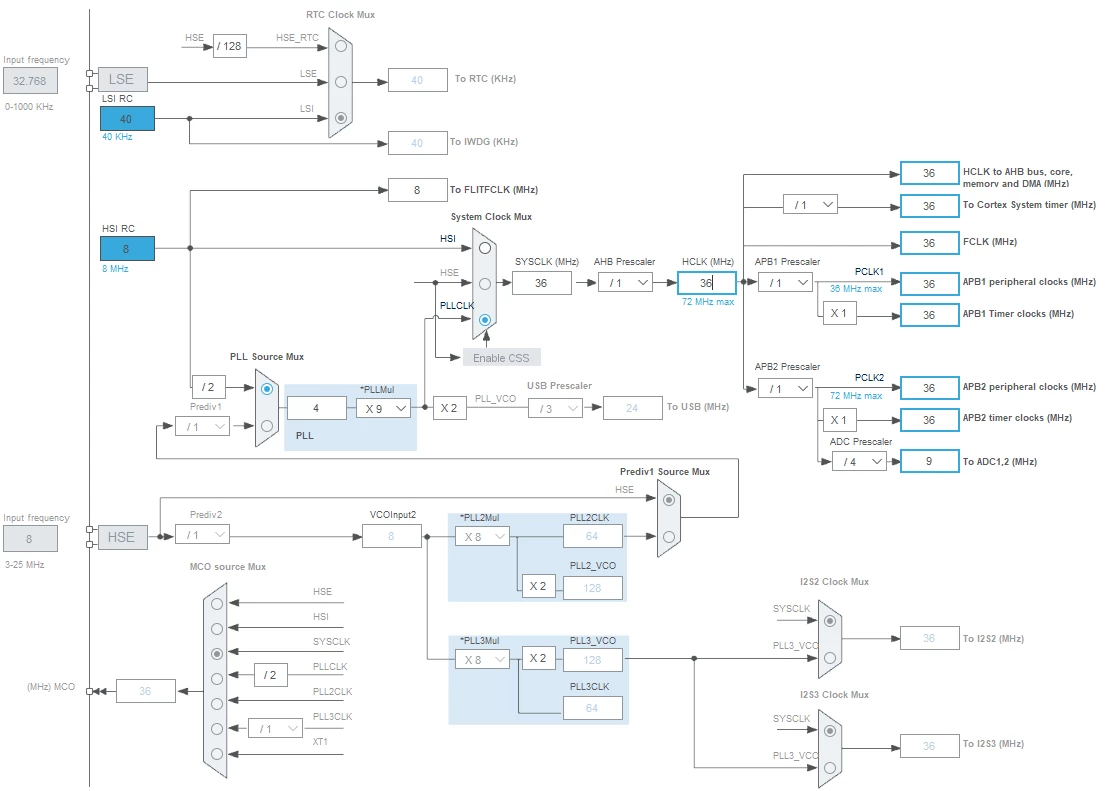Pick PLL2CLK in MCO source Mux
1114x791 pixels.
[217, 704]
